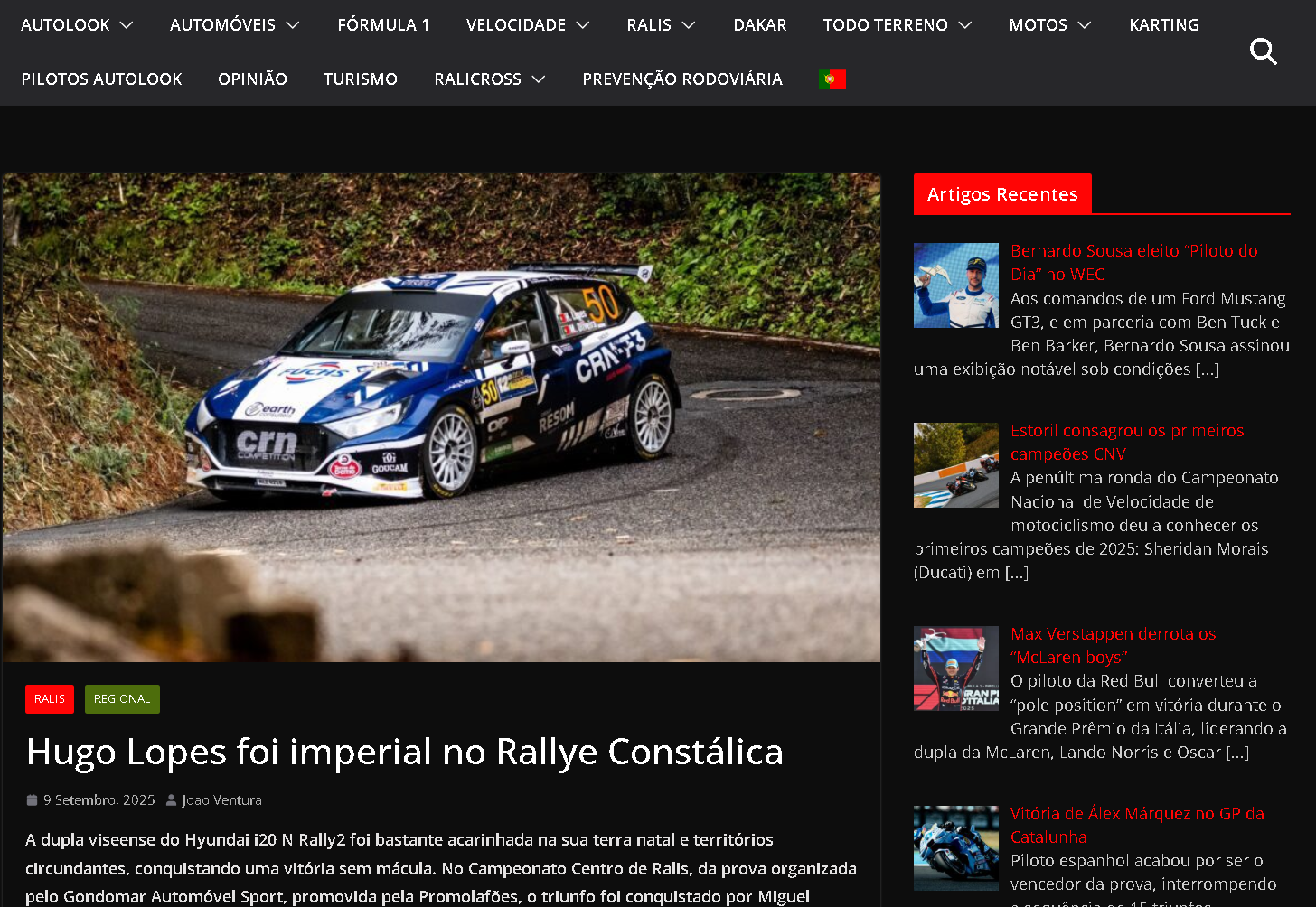
Task: Click excerpt starting 'A penúltima ronda do Campeonato'
Action: [x=1095, y=525]
